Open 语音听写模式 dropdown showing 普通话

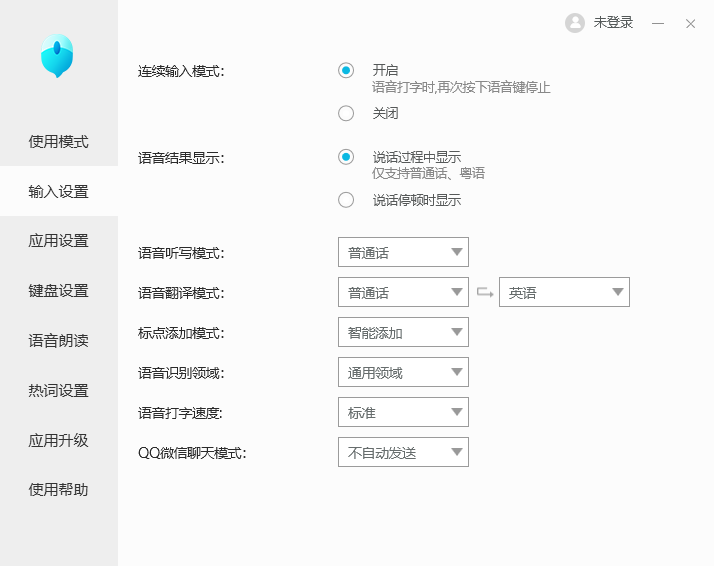pos(403,252)
